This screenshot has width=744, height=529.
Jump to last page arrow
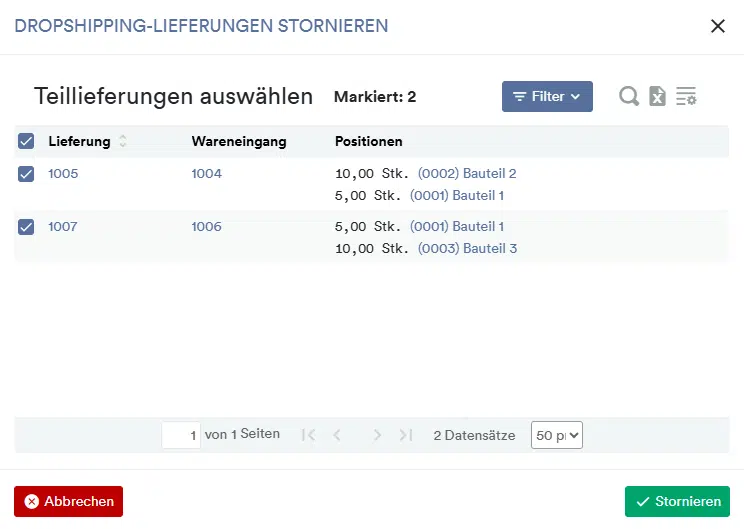[x=405, y=435]
